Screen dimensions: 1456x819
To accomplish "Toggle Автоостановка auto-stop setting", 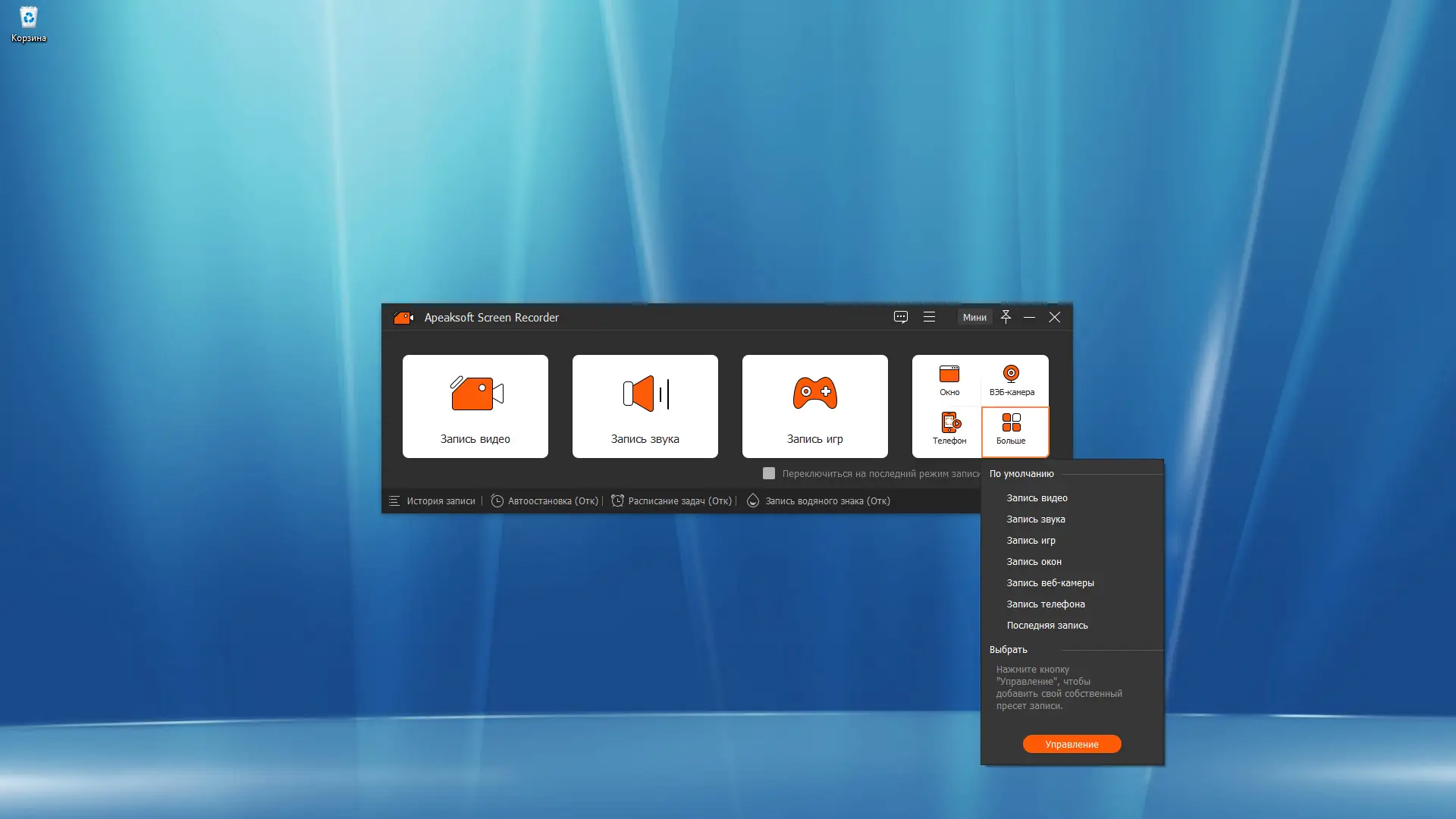I will [544, 500].
